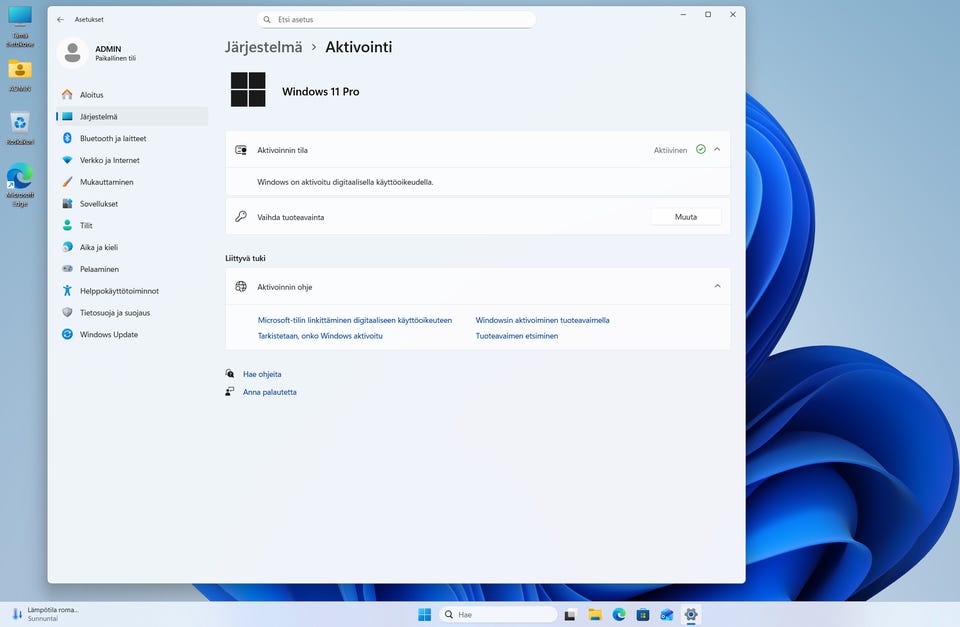The width and height of the screenshot is (960, 627).
Task: Click Järjestelmä breadcrumb link
Action: tap(263, 47)
